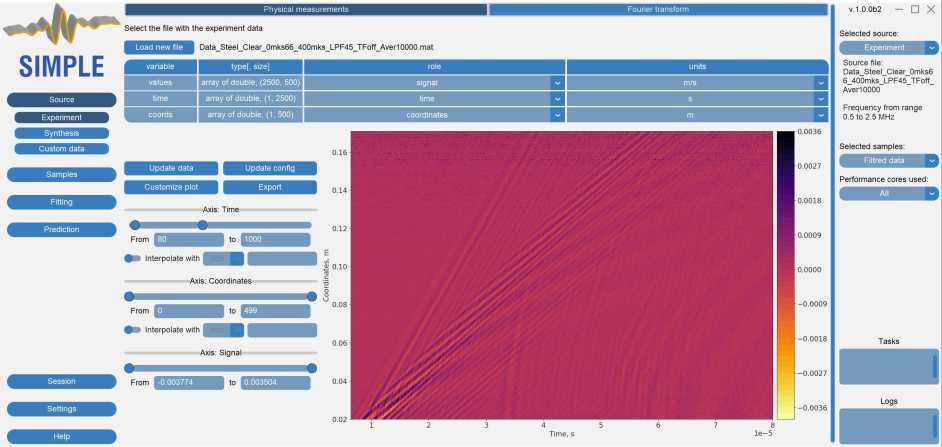Open the Source section

[x=61, y=100]
